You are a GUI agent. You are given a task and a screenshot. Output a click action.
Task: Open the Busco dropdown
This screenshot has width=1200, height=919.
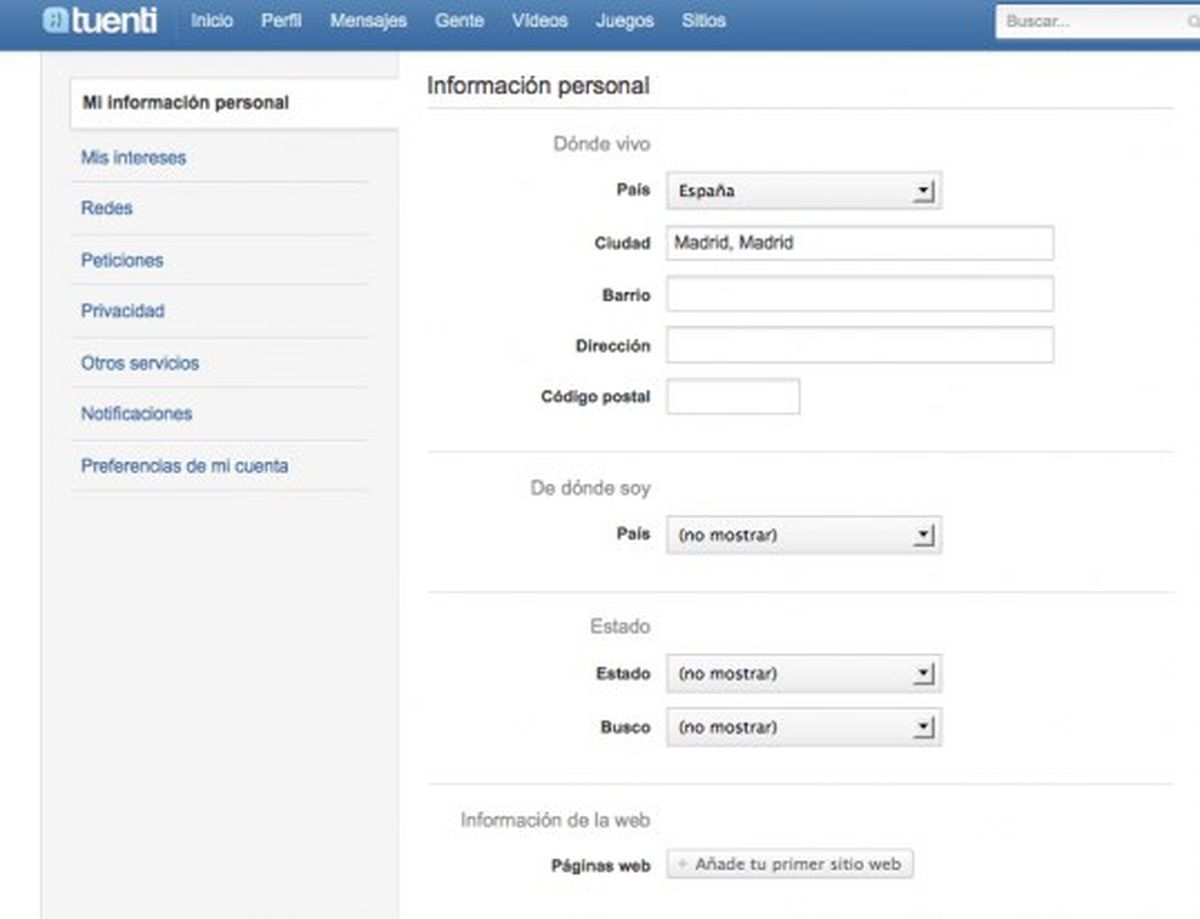803,727
